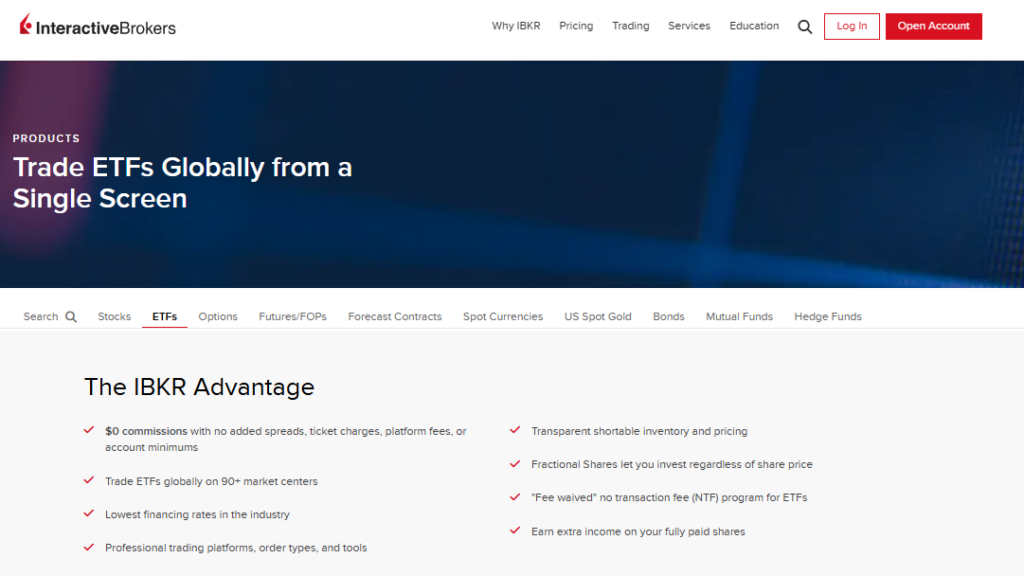Screen dimensions: 1024x576
Task: Click the checkmark beside '$0 commissions'
Action: (89, 430)
